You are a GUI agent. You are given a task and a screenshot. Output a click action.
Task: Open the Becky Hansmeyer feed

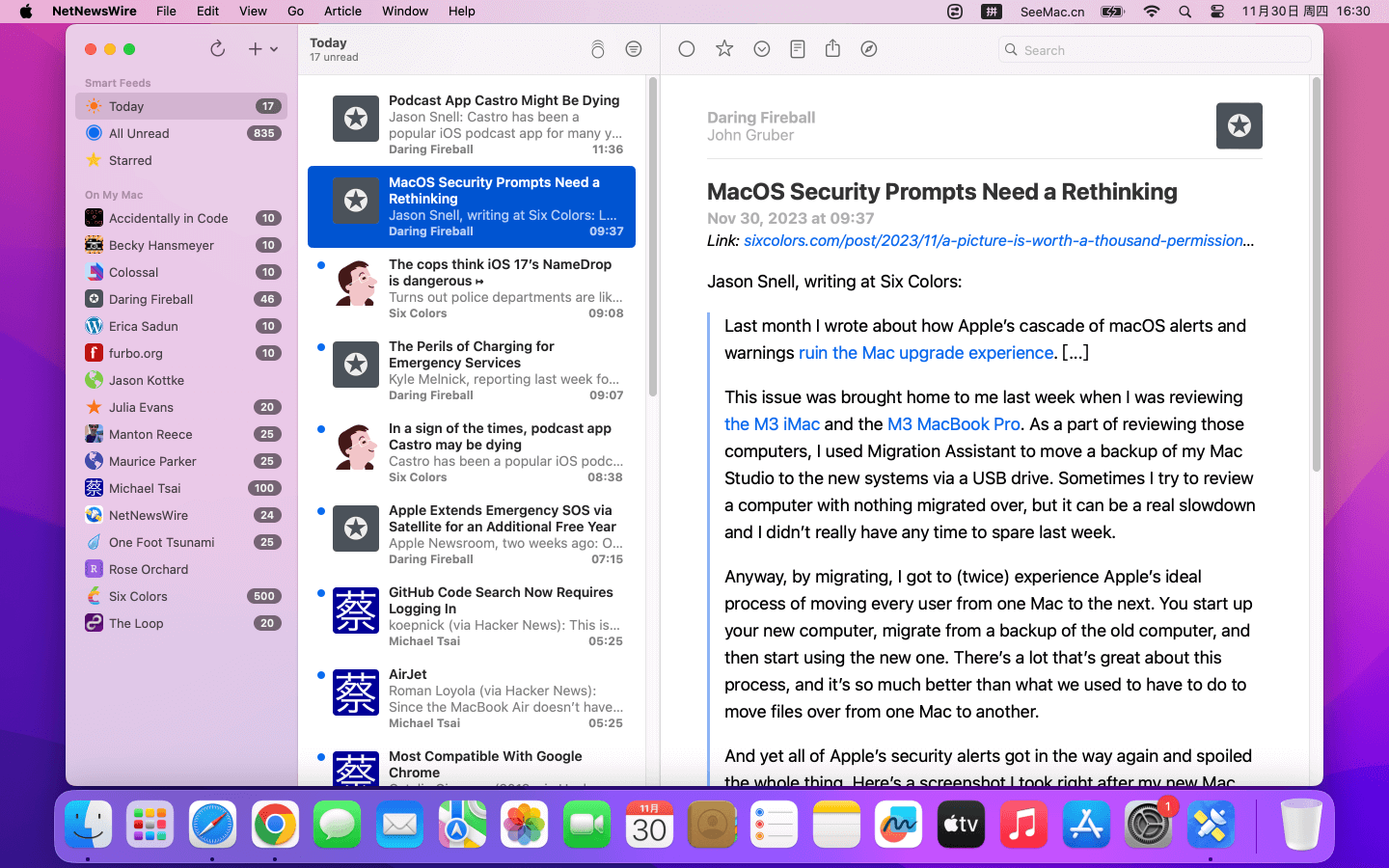181,245
